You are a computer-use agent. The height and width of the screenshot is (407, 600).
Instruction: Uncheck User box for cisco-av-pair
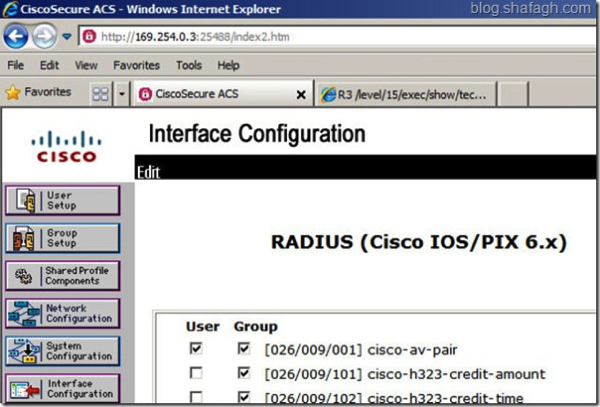tap(196, 348)
